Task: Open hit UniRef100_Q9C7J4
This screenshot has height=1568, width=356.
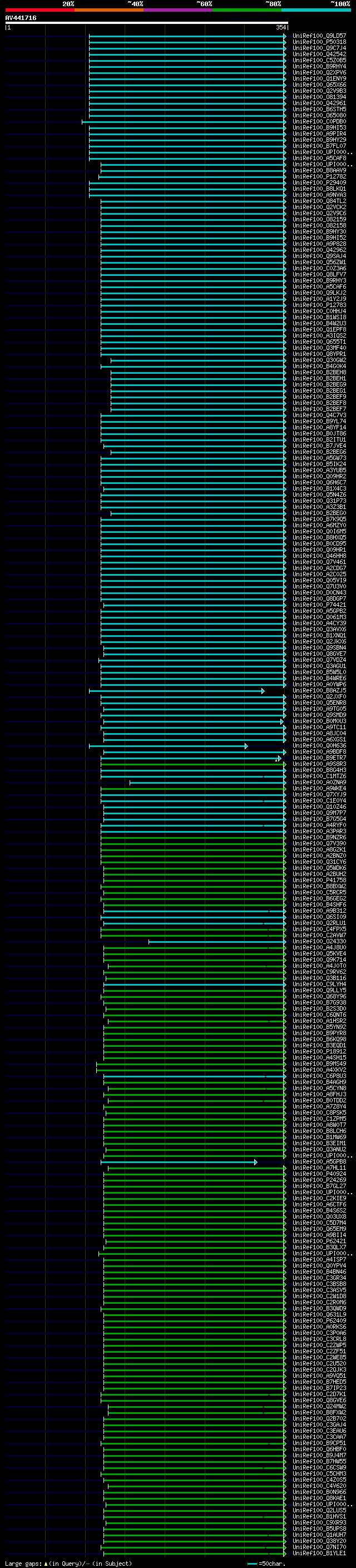Action: pos(319,48)
